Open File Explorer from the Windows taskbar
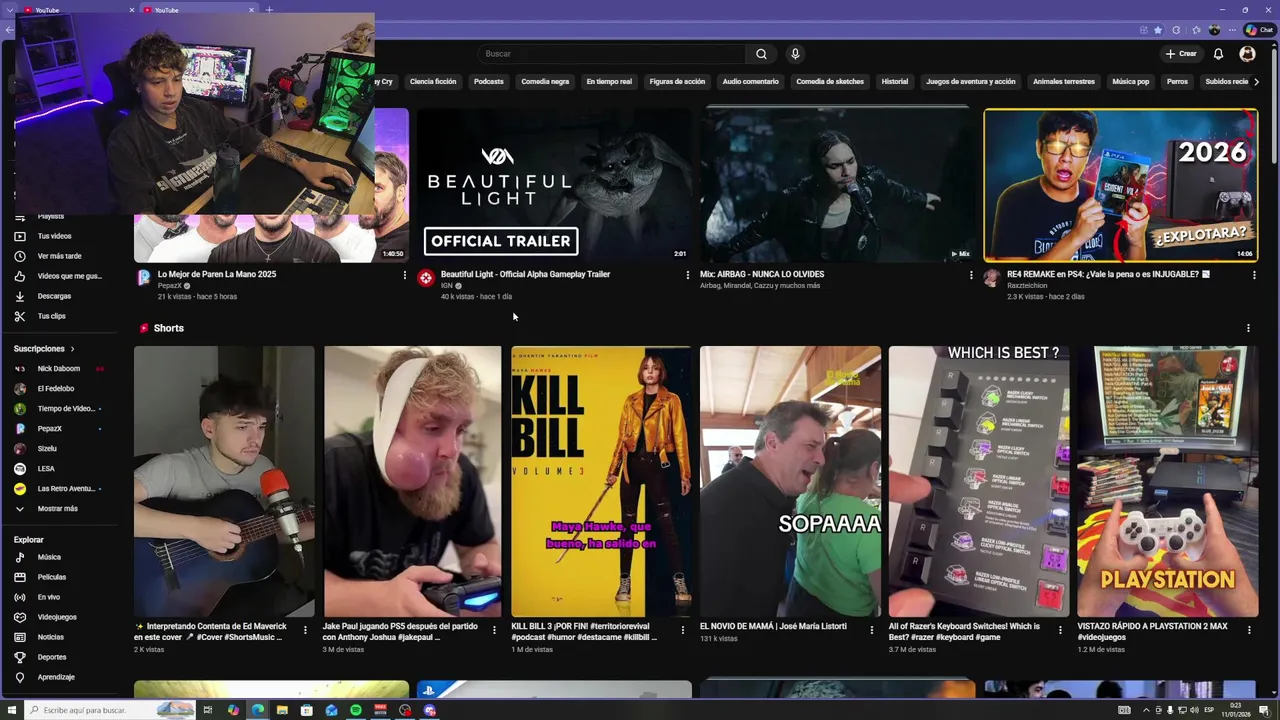This screenshot has height=720, width=1280. coord(282,710)
